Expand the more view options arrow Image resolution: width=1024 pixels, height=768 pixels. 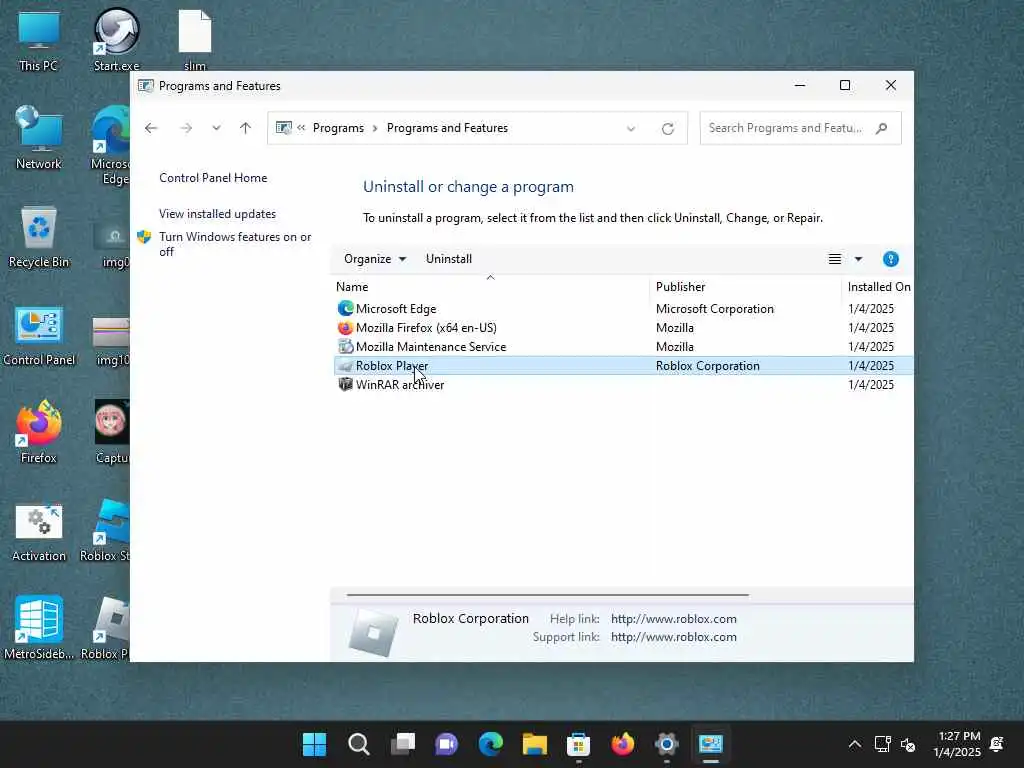click(x=859, y=259)
